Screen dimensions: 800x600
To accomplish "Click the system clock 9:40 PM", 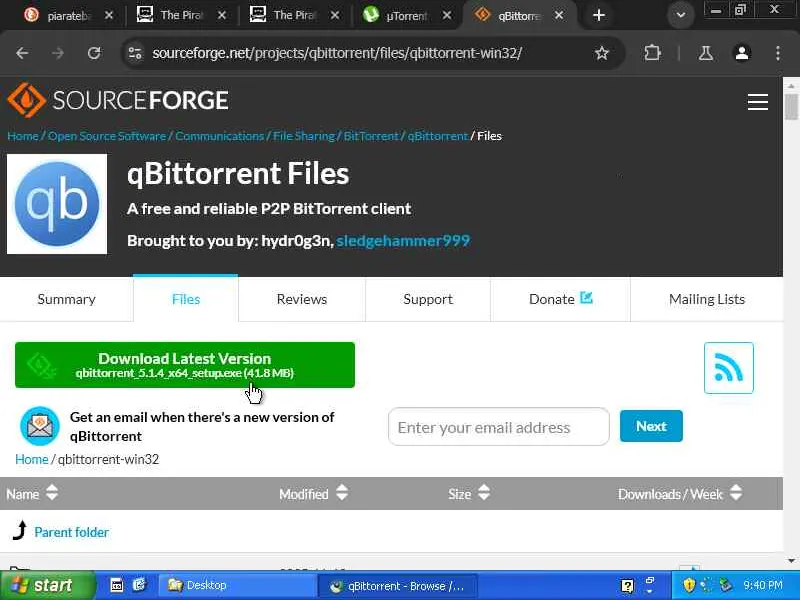I will tap(763, 585).
